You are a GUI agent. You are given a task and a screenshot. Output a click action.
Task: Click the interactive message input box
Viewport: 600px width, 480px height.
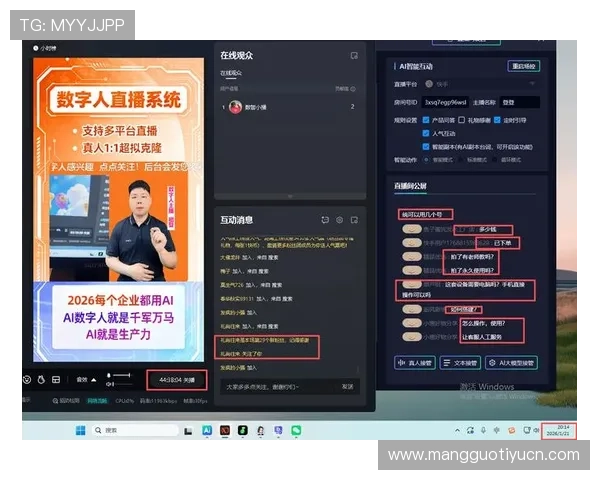tap(279, 387)
